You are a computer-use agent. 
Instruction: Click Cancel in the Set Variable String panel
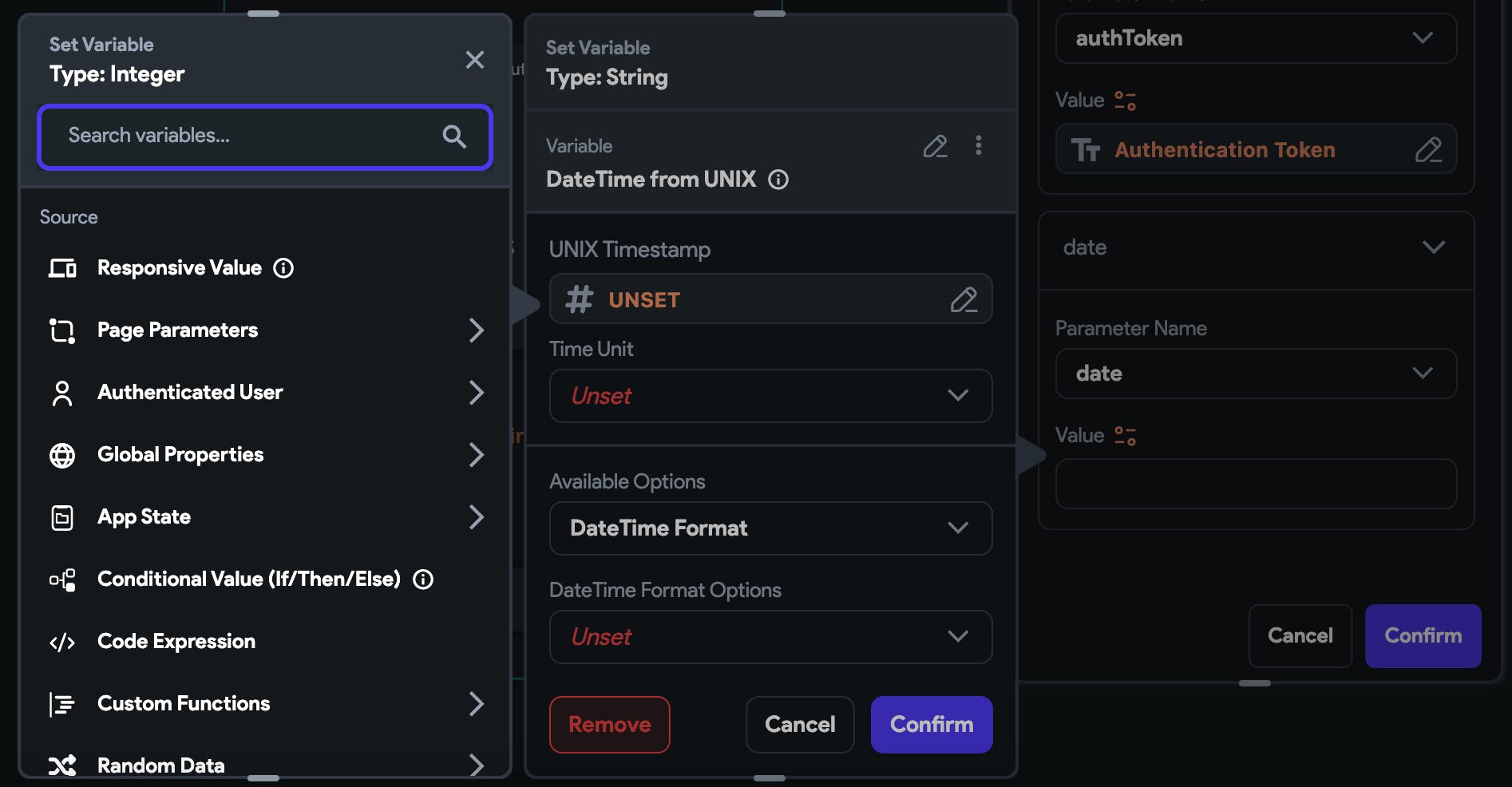click(x=800, y=725)
